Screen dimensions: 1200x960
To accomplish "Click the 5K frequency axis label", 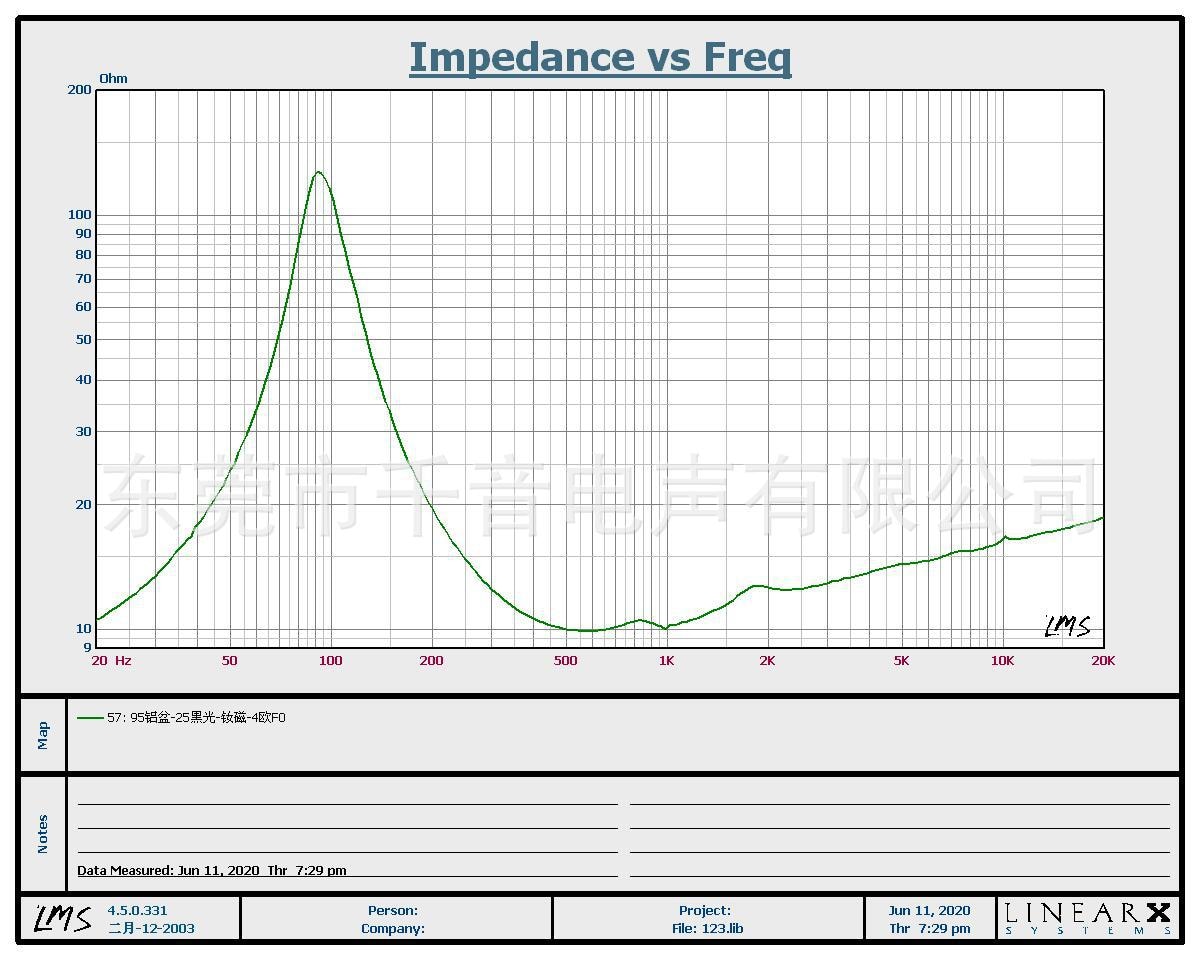I will (x=901, y=660).
